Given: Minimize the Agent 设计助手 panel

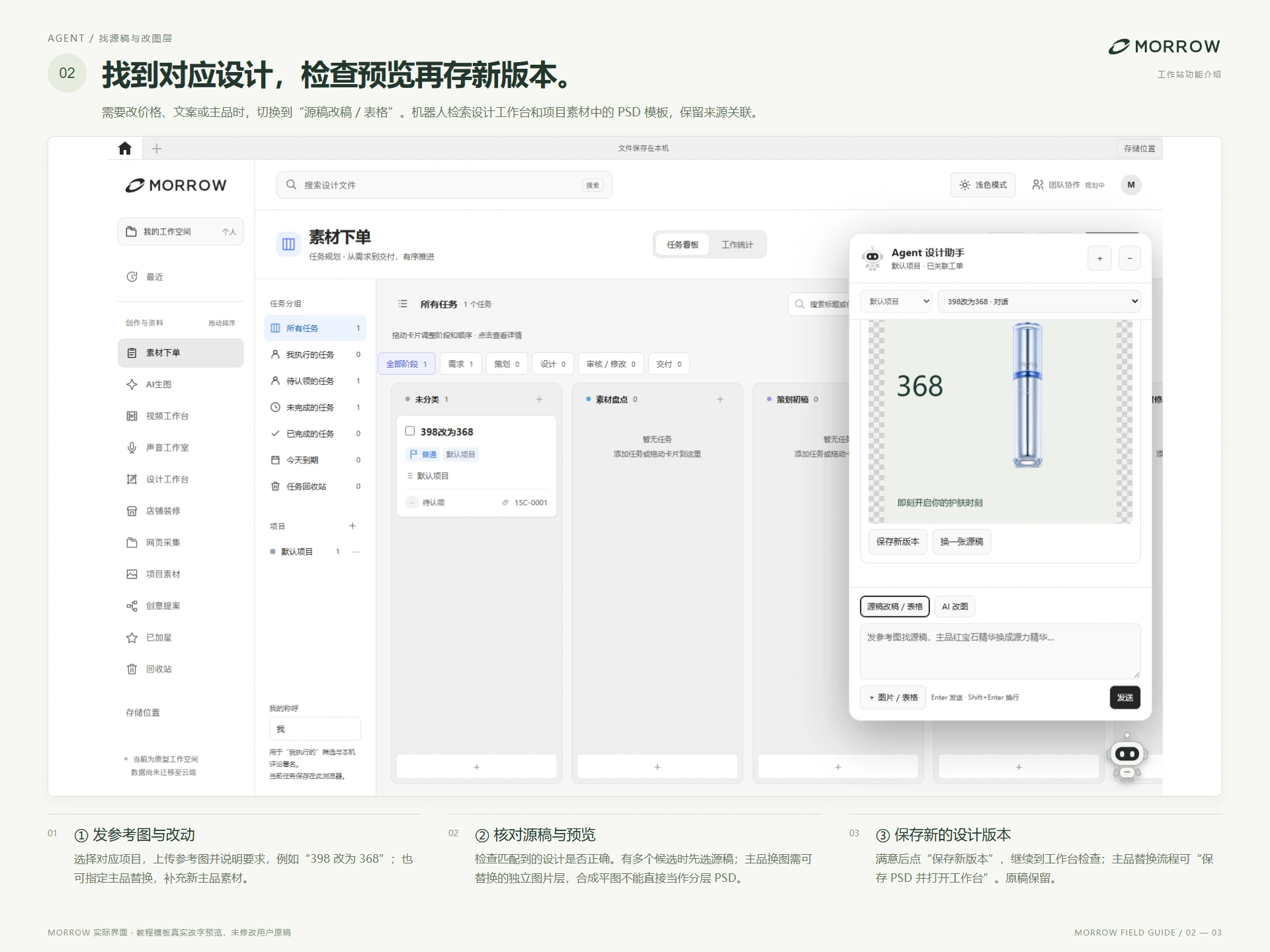Looking at the screenshot, I should [x=1130, y=258].
